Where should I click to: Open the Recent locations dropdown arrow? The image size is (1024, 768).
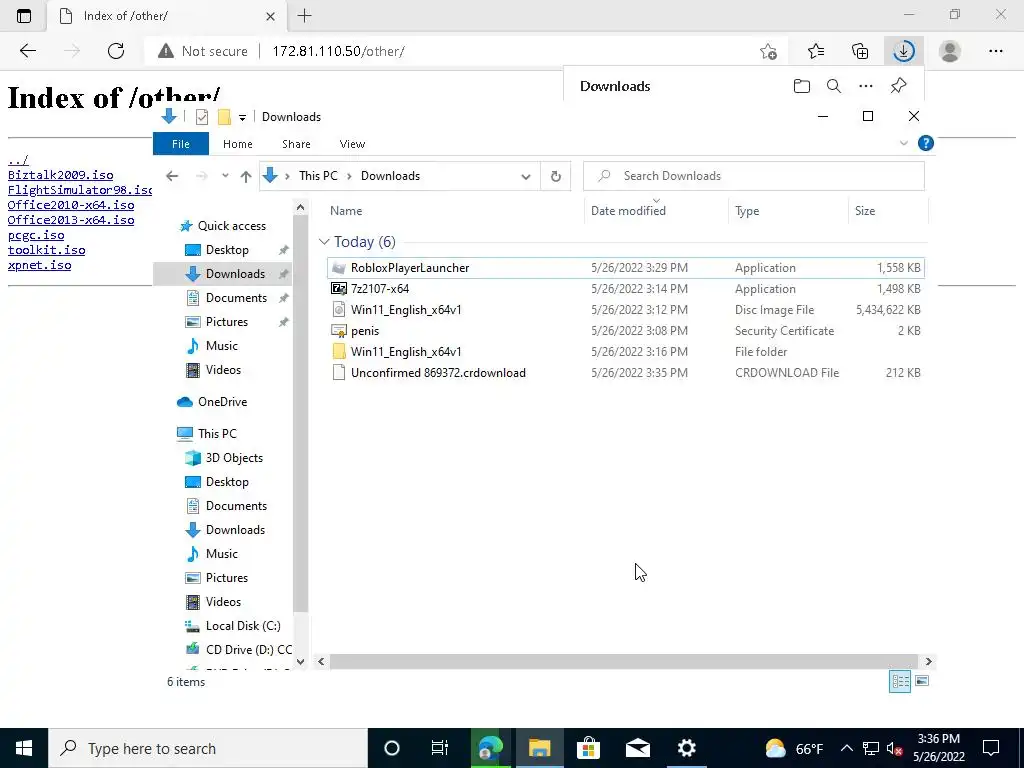click(x=225, y=176)
